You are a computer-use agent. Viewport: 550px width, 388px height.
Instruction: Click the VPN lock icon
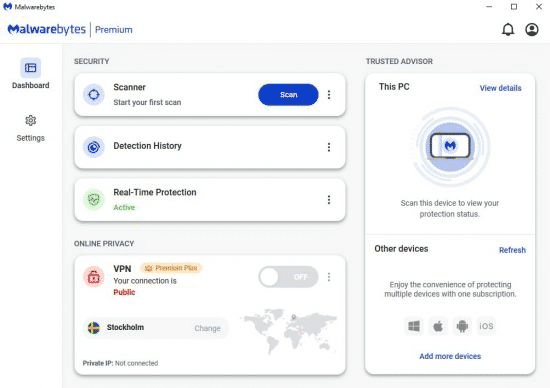pos(94,277)
